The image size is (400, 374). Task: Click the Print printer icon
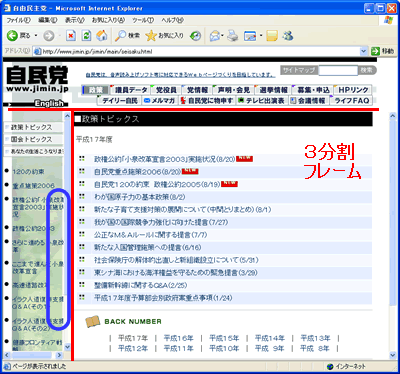coord(233,36)
